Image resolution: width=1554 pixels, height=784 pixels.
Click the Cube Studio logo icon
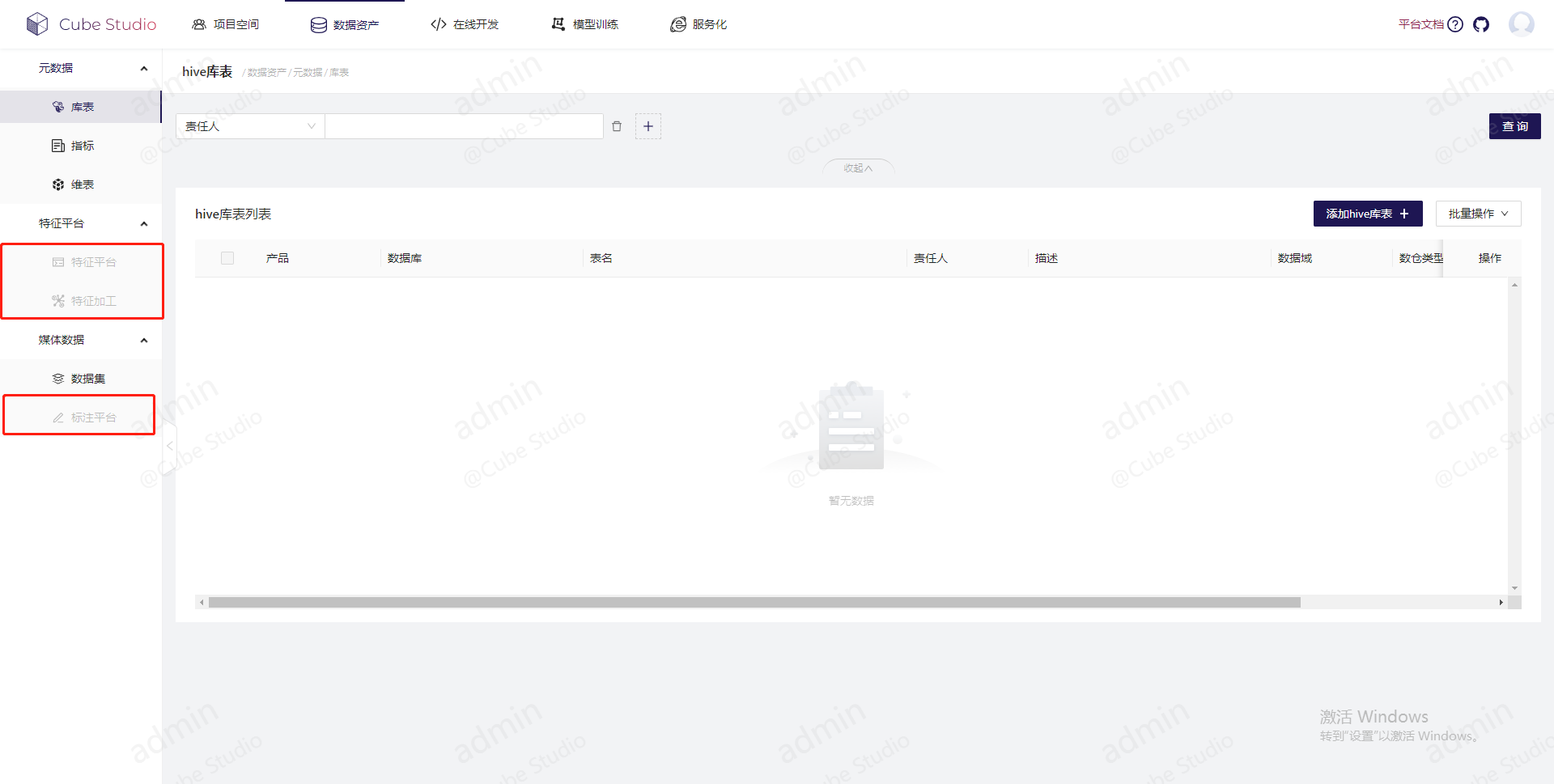tap(37, 24)
